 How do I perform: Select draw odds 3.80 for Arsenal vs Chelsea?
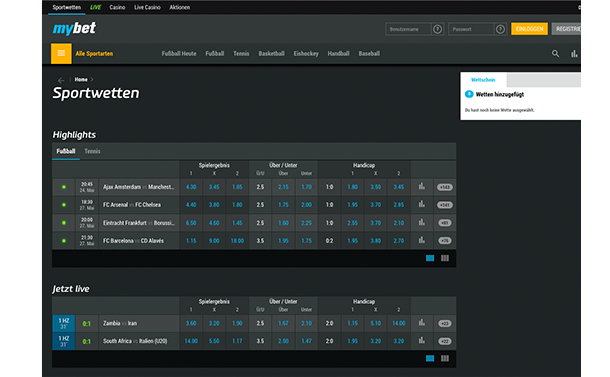pyautogui.click(x=214, y=205)
